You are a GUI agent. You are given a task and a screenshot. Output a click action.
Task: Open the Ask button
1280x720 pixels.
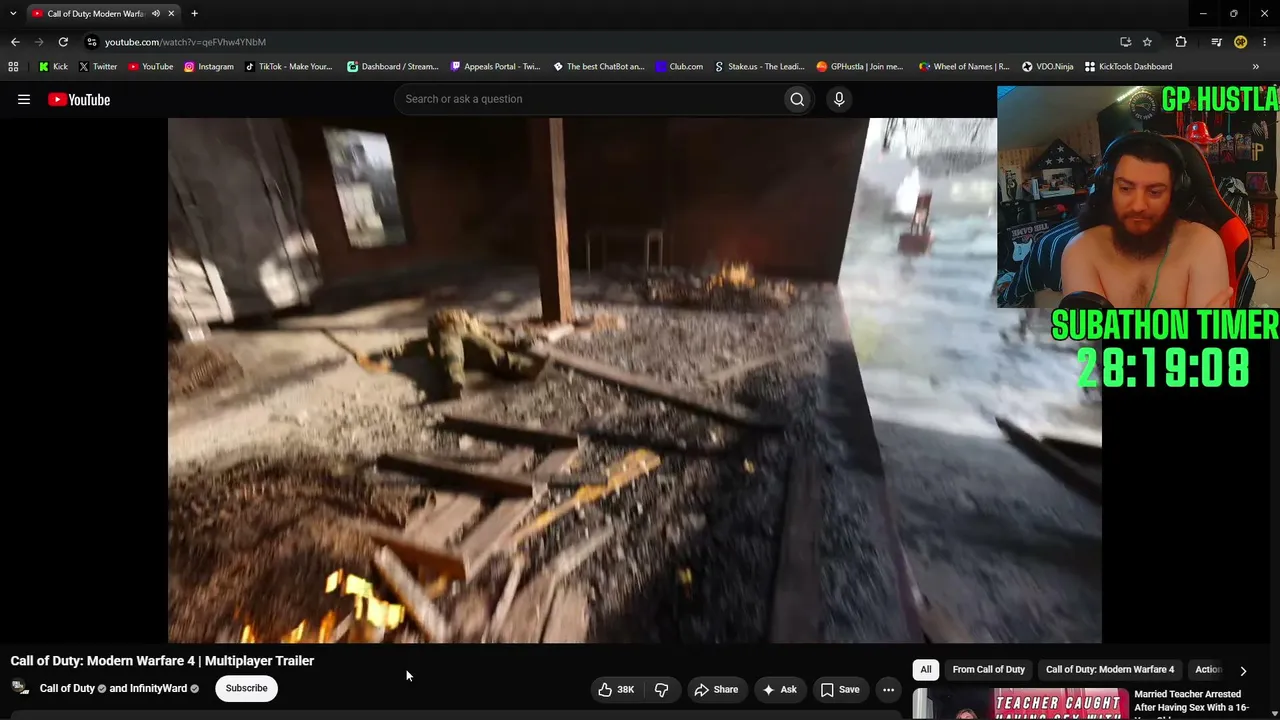(x=780, y=689)
